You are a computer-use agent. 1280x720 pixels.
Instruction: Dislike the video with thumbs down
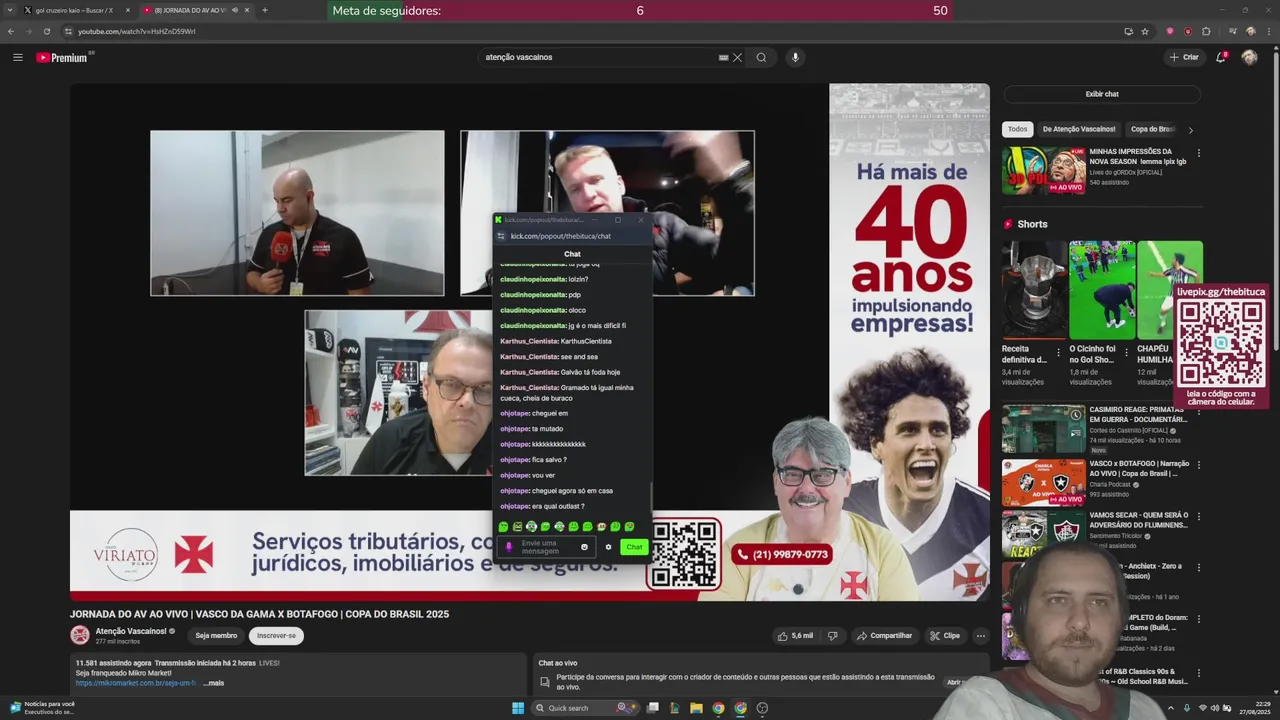tap(832, 636)
